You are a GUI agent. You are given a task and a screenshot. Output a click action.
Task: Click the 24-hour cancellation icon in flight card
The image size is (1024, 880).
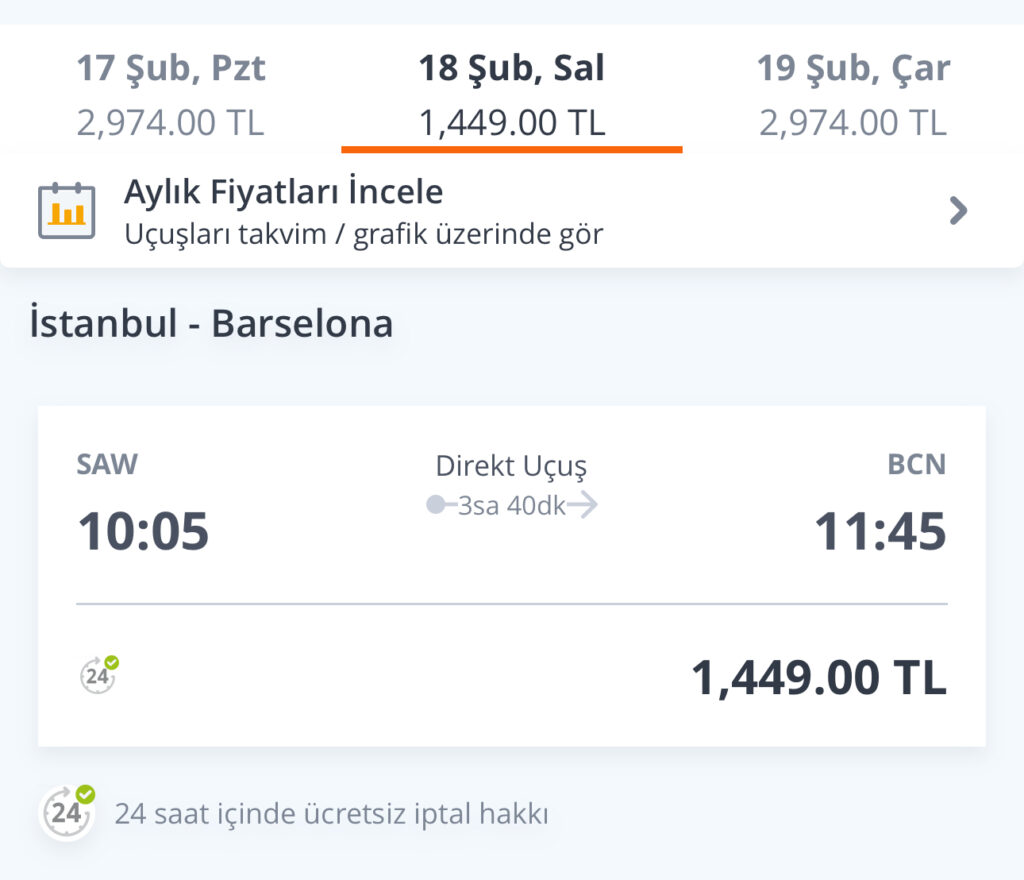[99, 675]
